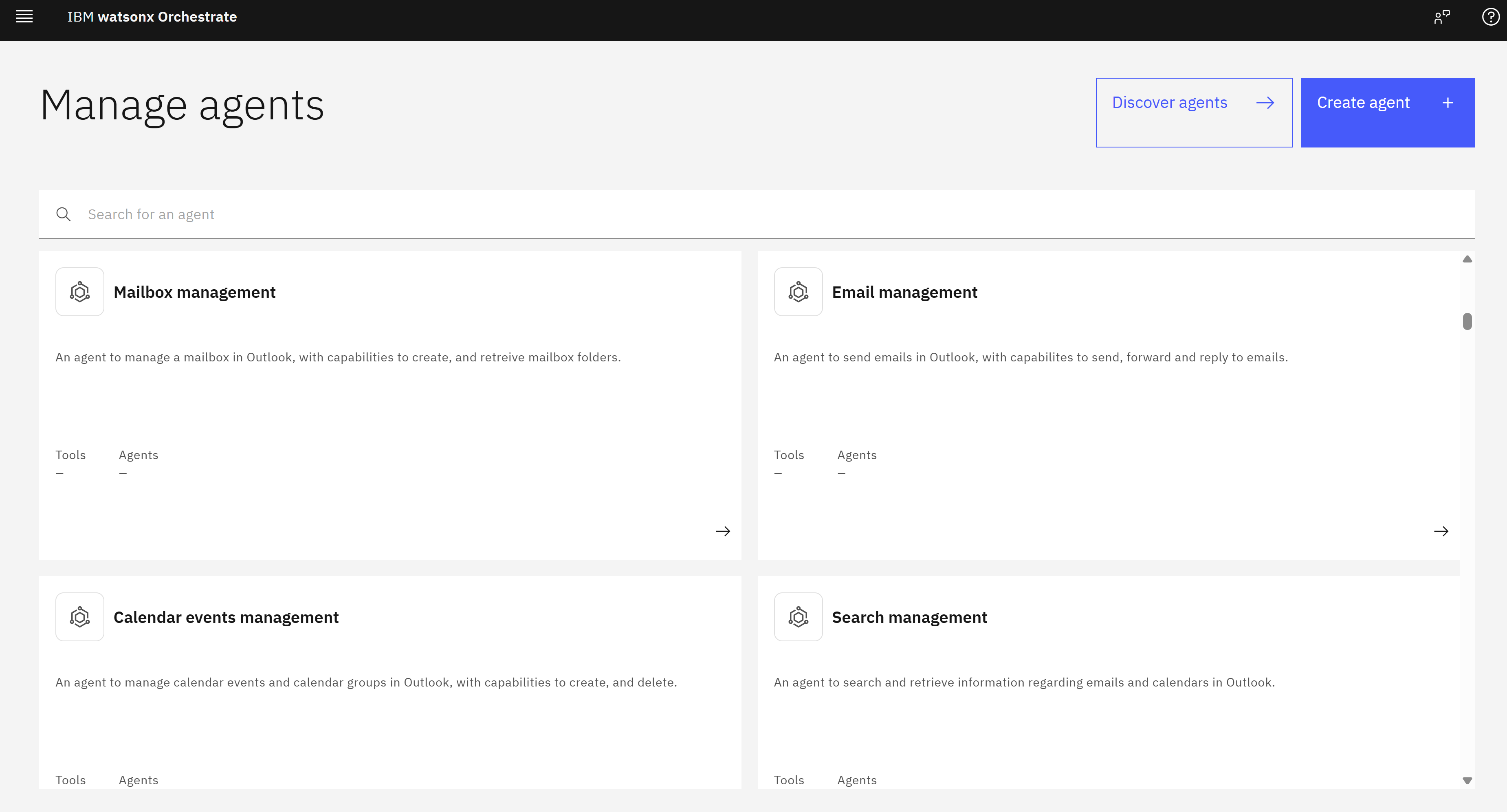1507x812 pixels.
Task: Open the hamburger navigation menu
Action: click(x=24, y=17)
